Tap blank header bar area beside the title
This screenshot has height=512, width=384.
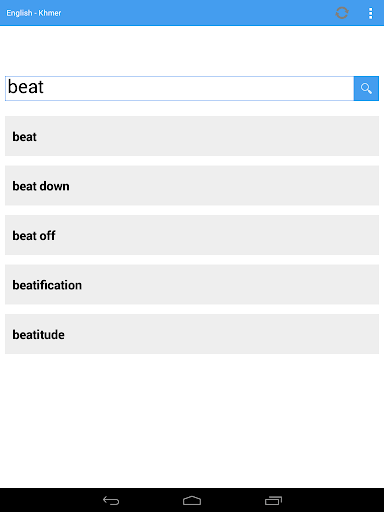click(x=197, y=13)
